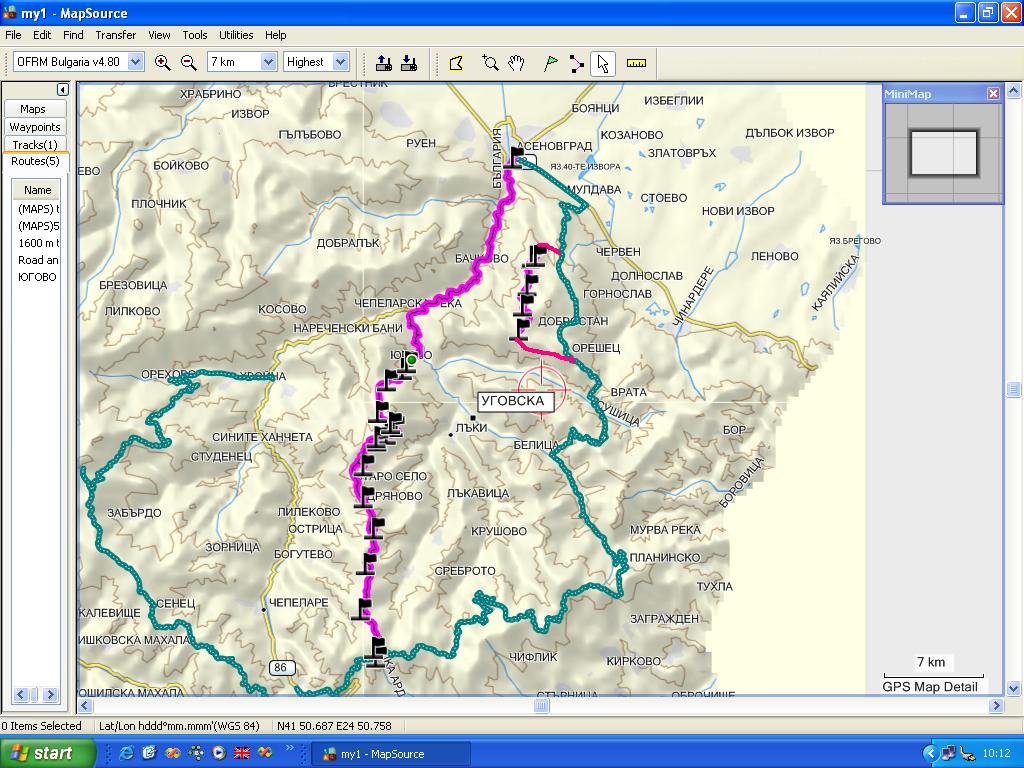1024x768 pixels.
Task: Open the Find menu
Action: pyautogui.click(x=73, y=35)
